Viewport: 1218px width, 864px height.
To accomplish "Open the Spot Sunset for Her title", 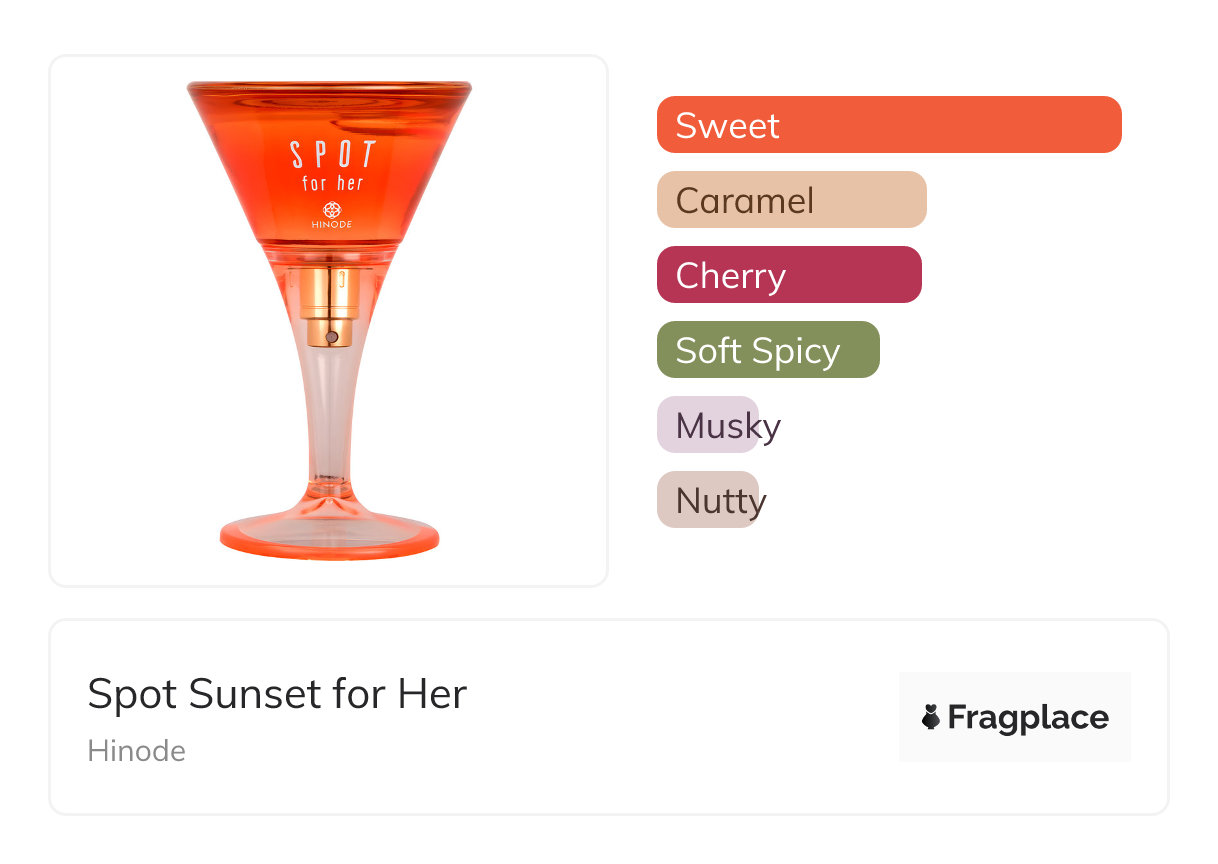I will [277, 694].
